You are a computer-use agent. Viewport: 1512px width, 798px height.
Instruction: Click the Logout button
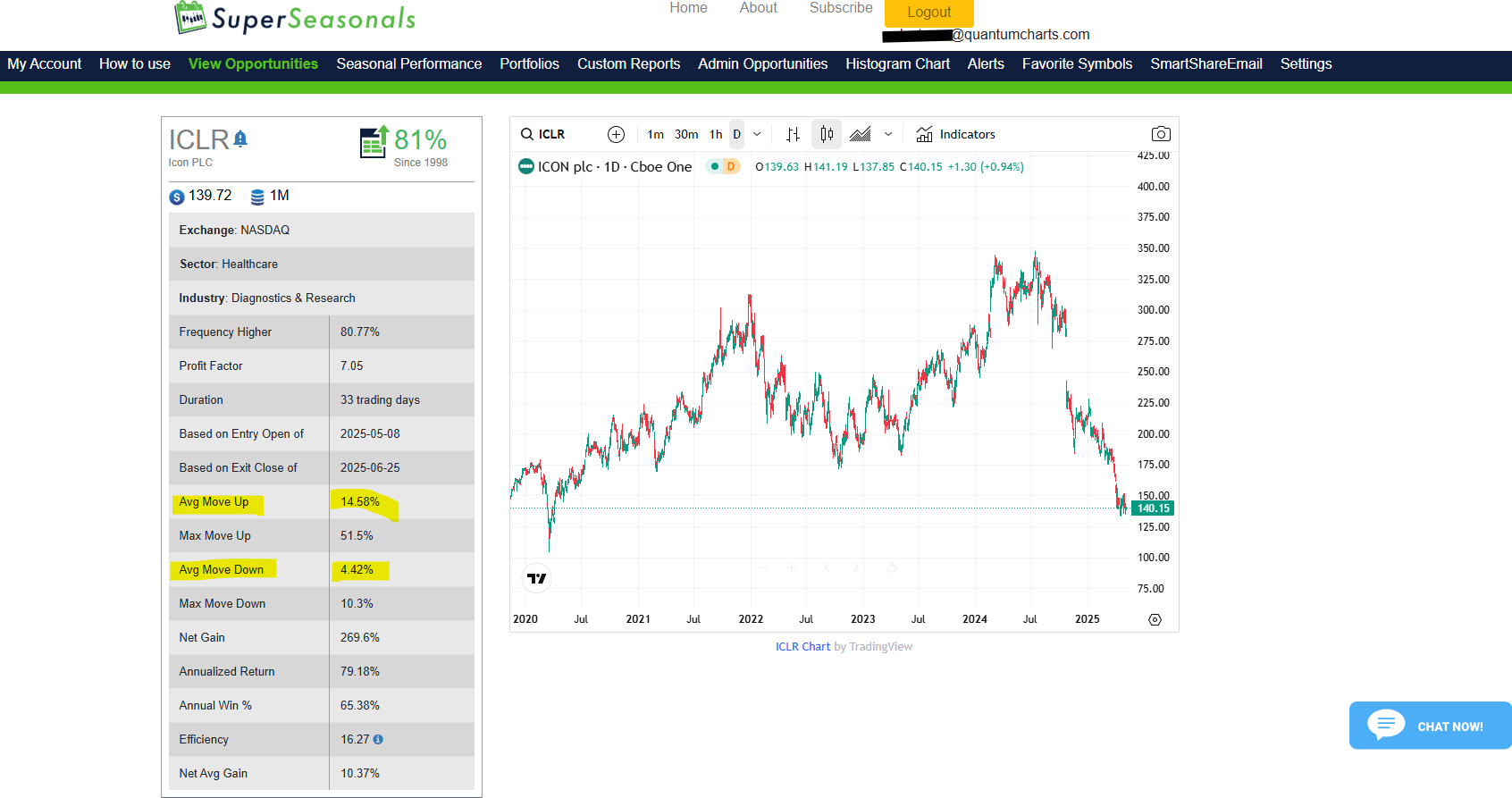coord(929,13)
